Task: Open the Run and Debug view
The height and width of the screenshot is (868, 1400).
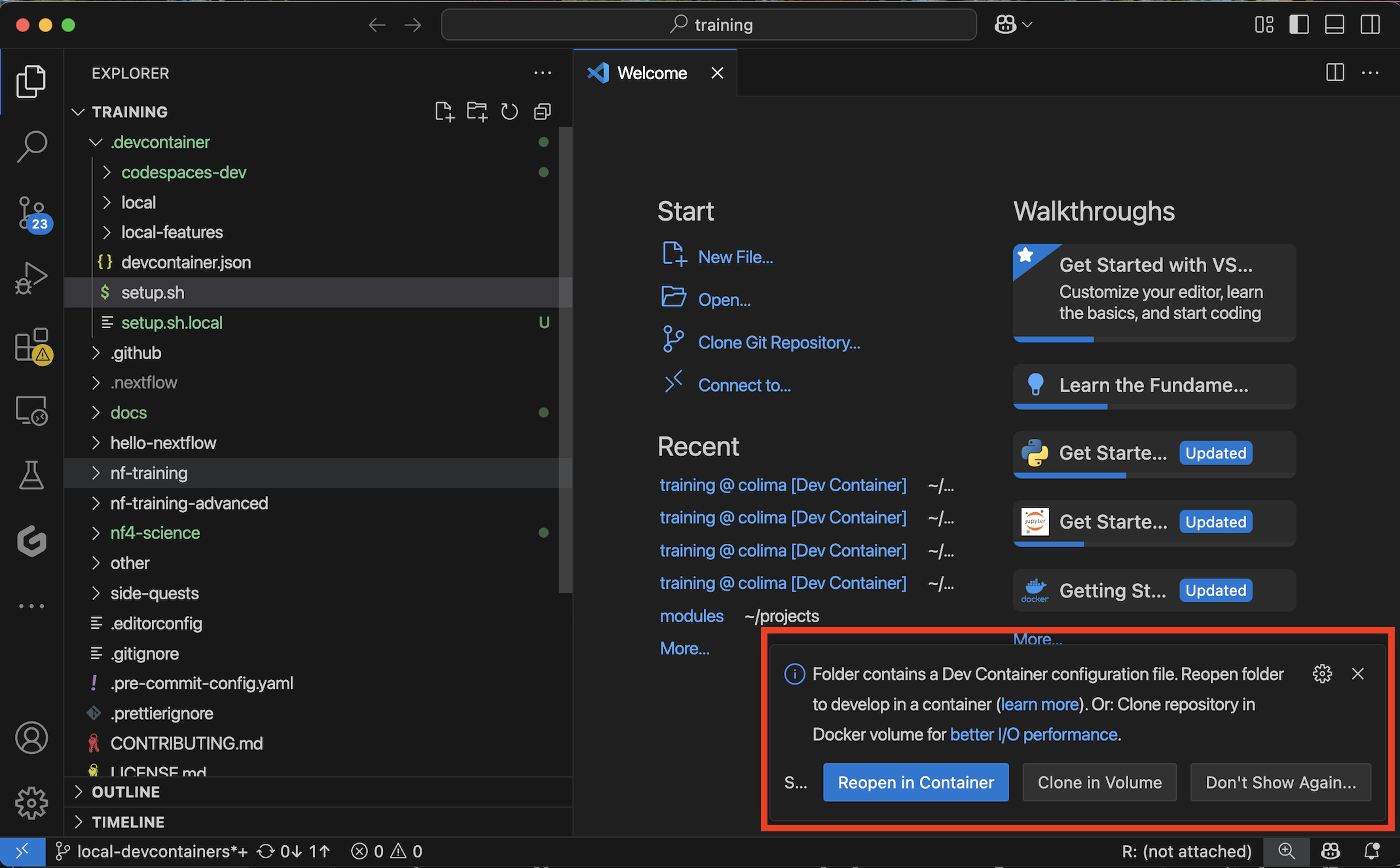Action: (x=31, y=278)
